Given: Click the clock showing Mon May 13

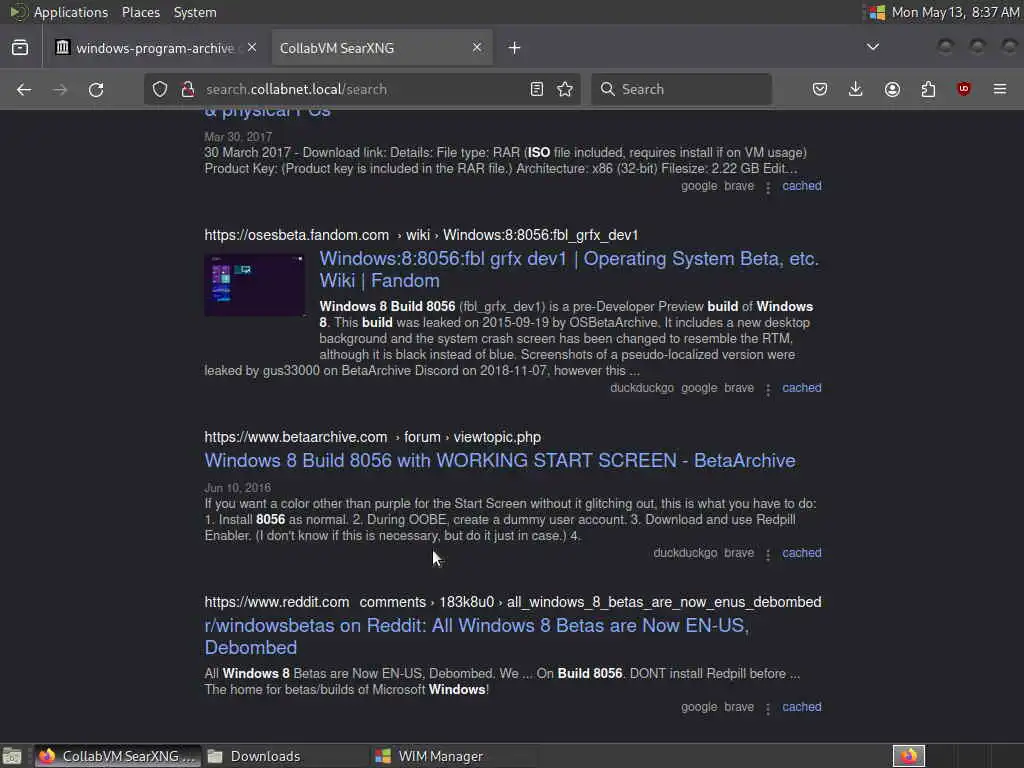Looking at the screenshot, I should (955, 12).
